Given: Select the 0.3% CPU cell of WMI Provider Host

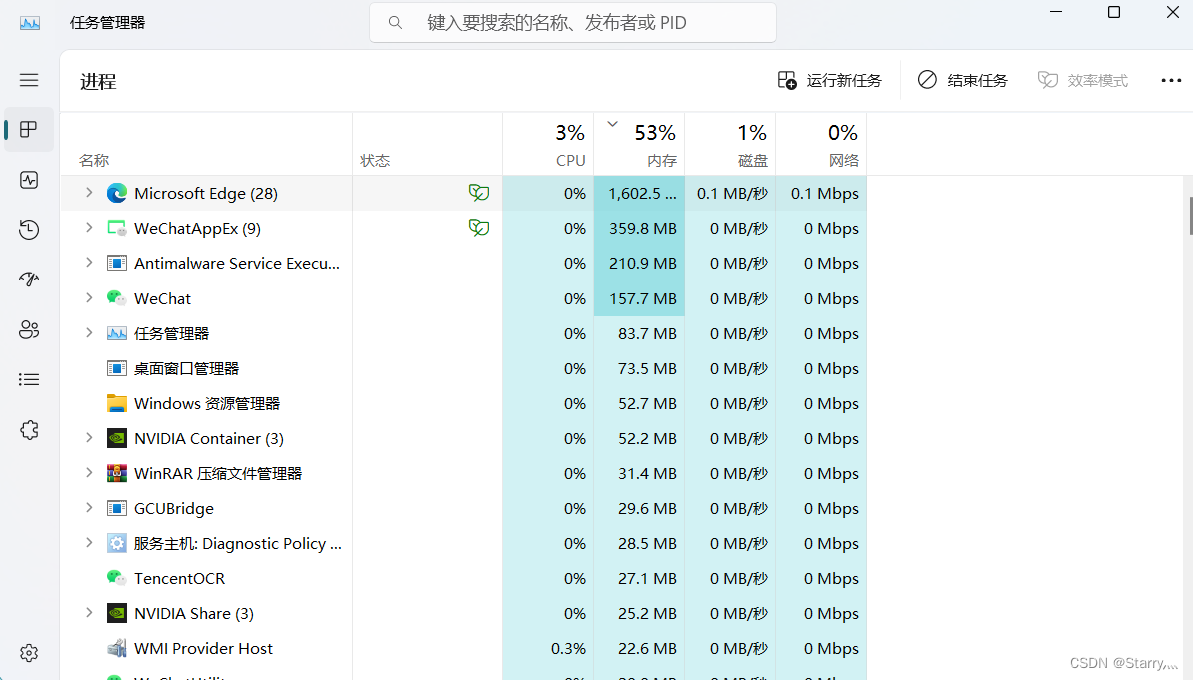Looking at the screenshot, I should 548,648.
